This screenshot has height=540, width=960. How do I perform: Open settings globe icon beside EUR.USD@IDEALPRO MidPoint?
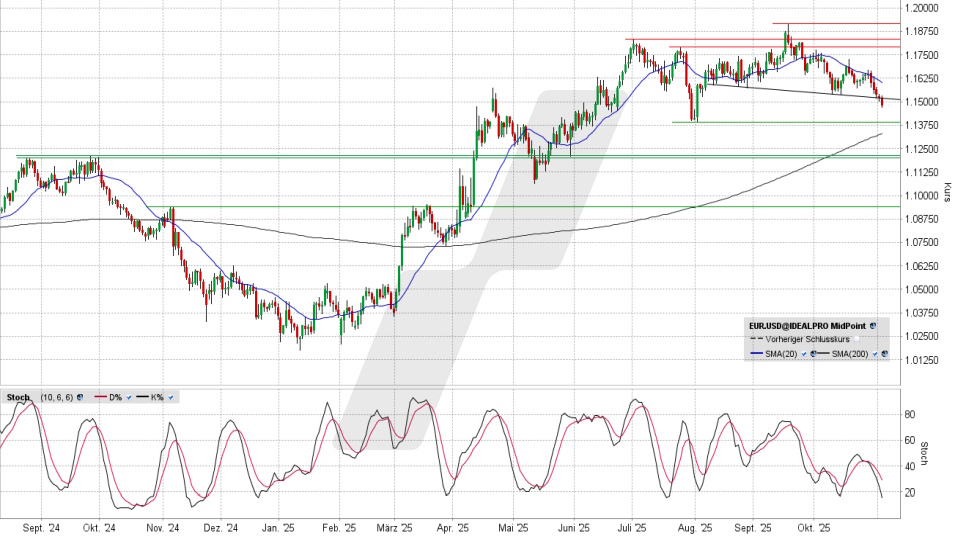[x=873, y=326]
